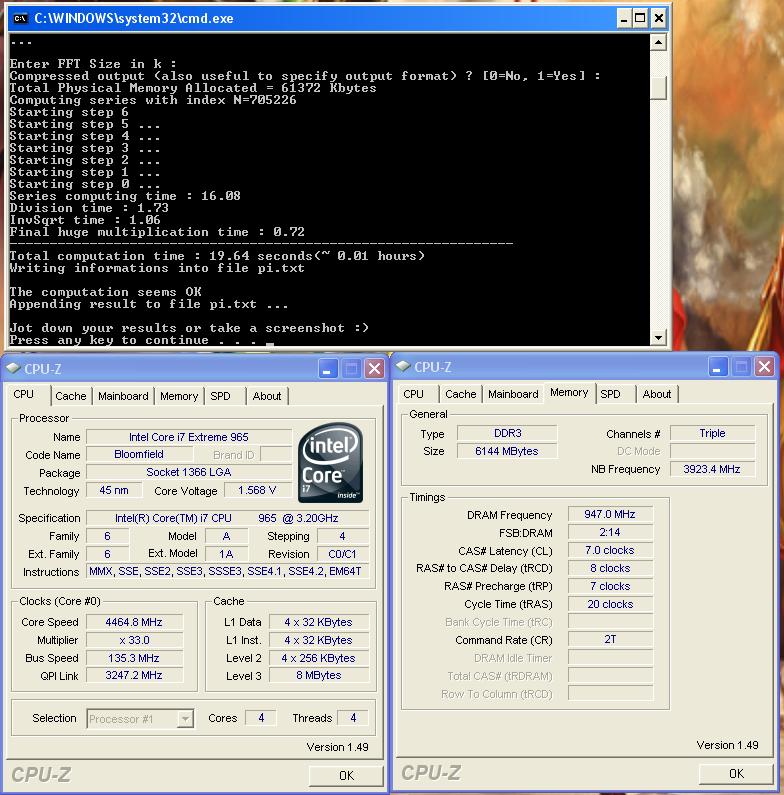The height and width of the screenshot is (795, 784).
Task: Click the memory Size value '6144 MBytes'
Action: pos(507,451)
